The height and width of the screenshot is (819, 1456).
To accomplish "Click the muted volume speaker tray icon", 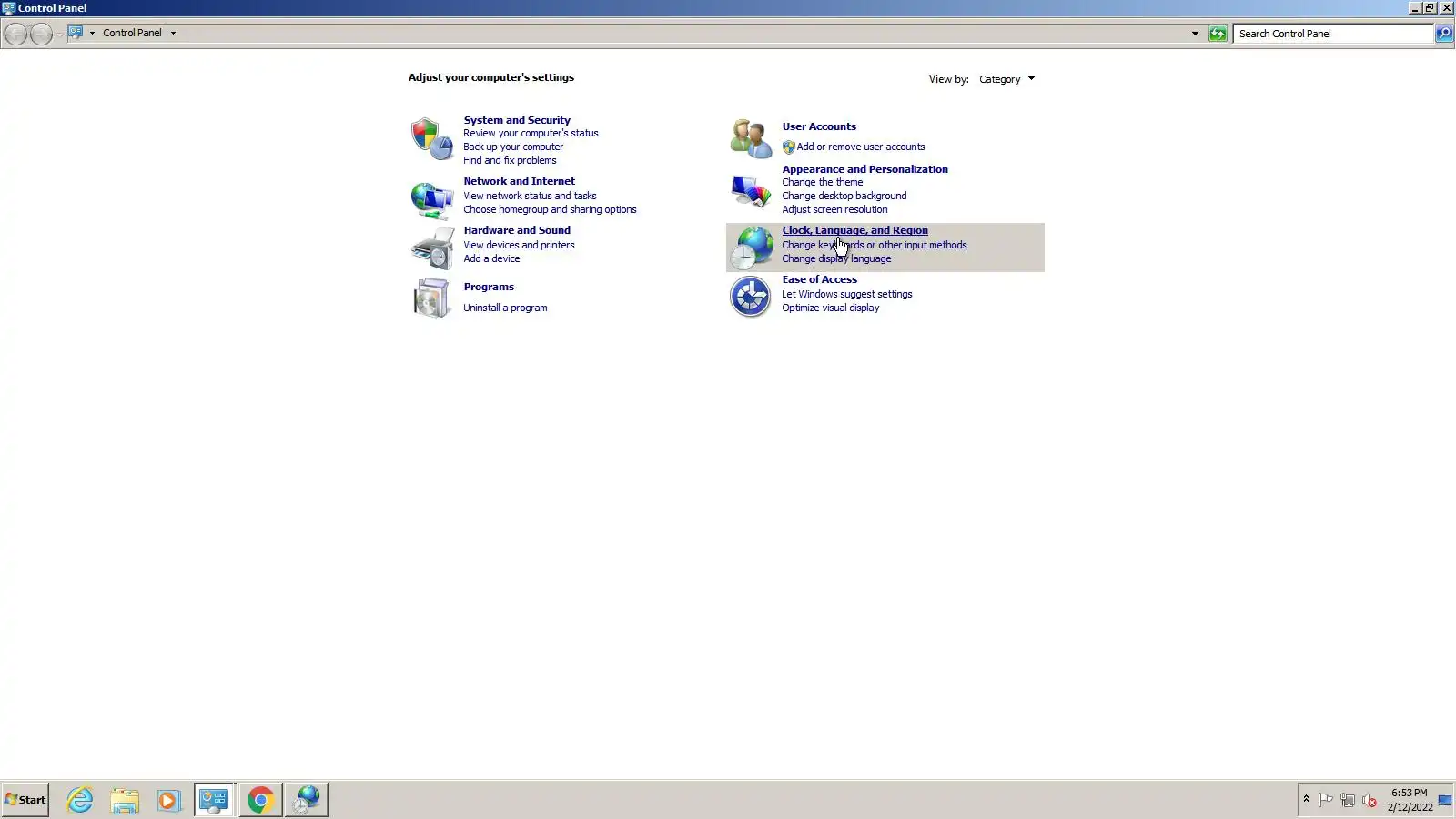I will 1370,800.
